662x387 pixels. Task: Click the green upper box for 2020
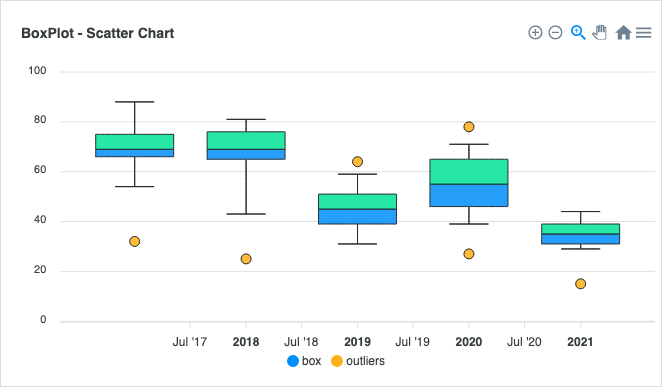coord(469,172)
